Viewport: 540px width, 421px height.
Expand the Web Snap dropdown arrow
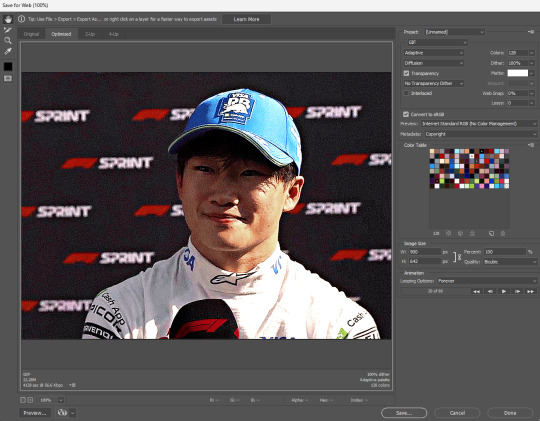[x=531, y=93]
